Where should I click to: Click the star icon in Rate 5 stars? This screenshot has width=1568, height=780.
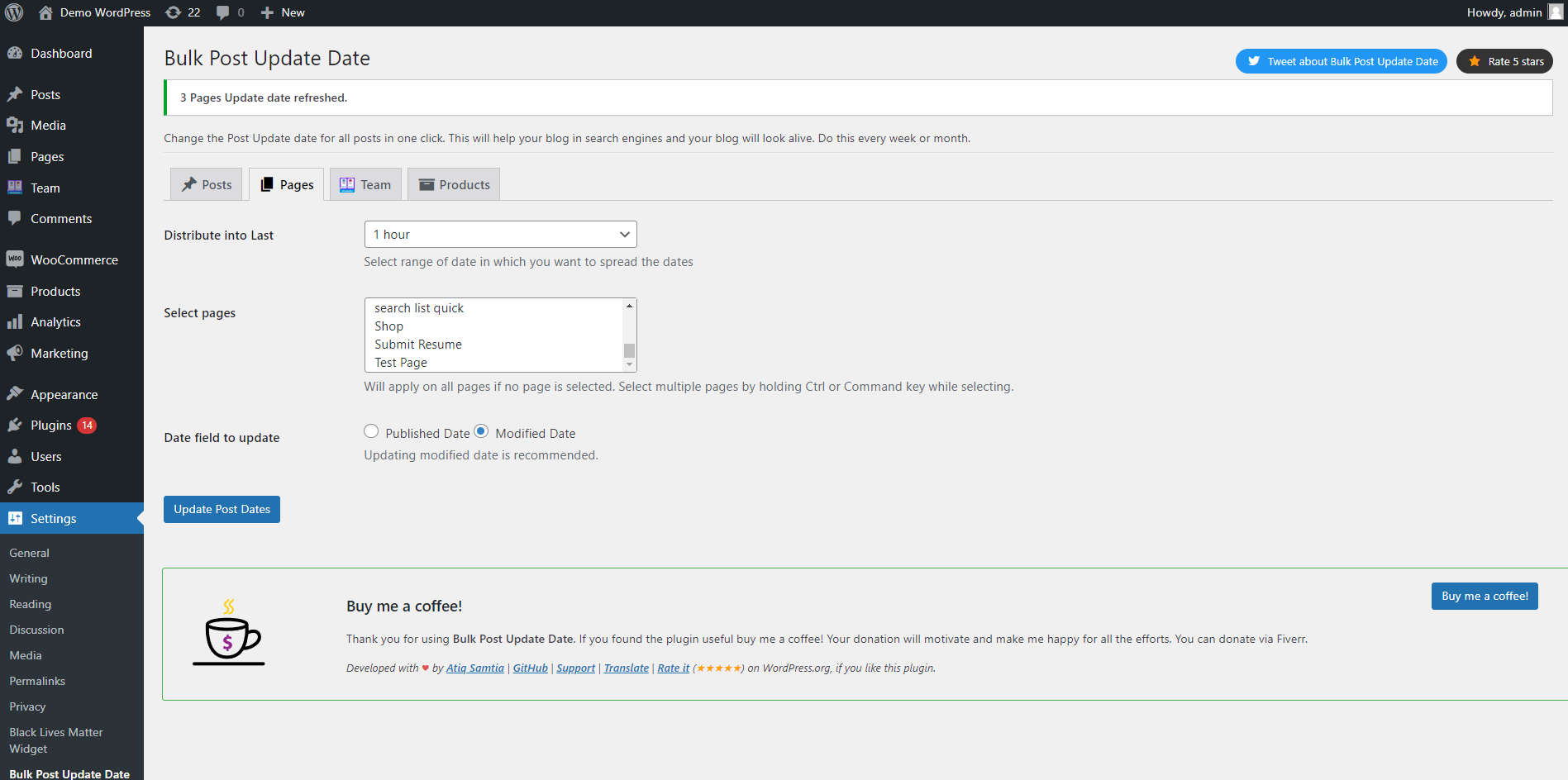[x=1475, y=61]
